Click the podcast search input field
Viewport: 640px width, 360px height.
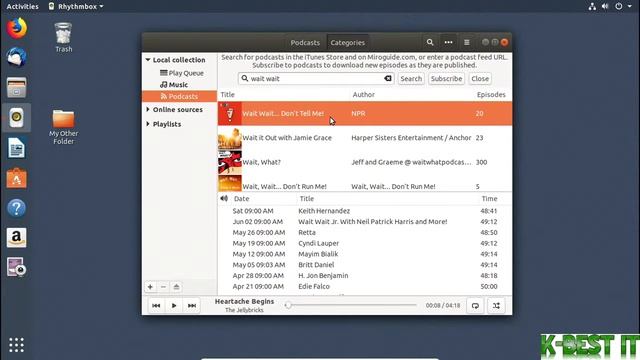coord(316,78)
